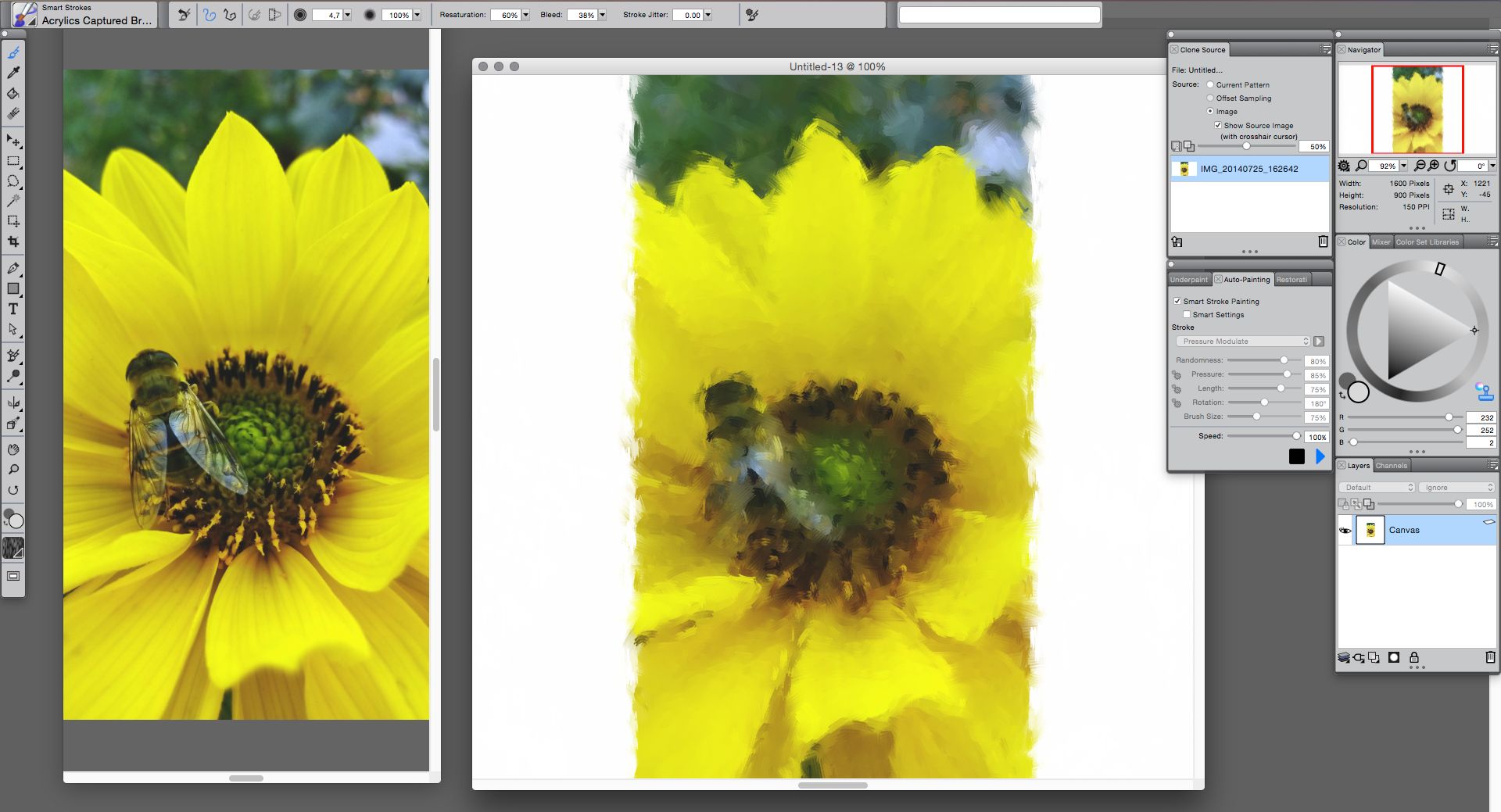
Task: Select the Paint Bucket tool
Action: (x=13, y=94)
